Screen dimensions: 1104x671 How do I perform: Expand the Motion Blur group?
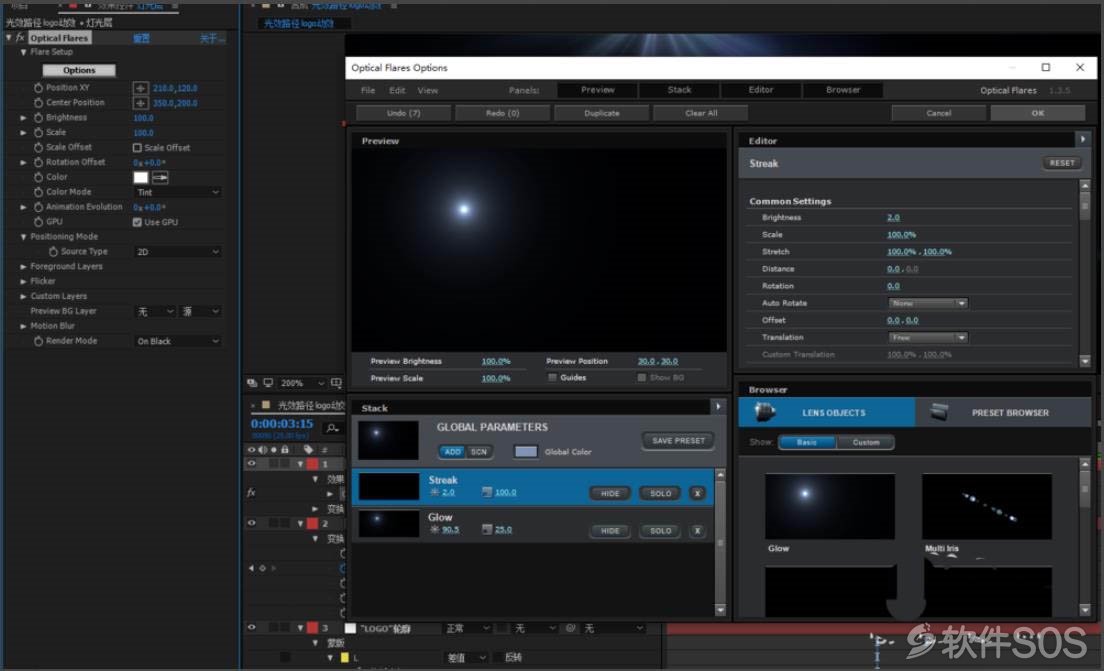tap(23, 326)
